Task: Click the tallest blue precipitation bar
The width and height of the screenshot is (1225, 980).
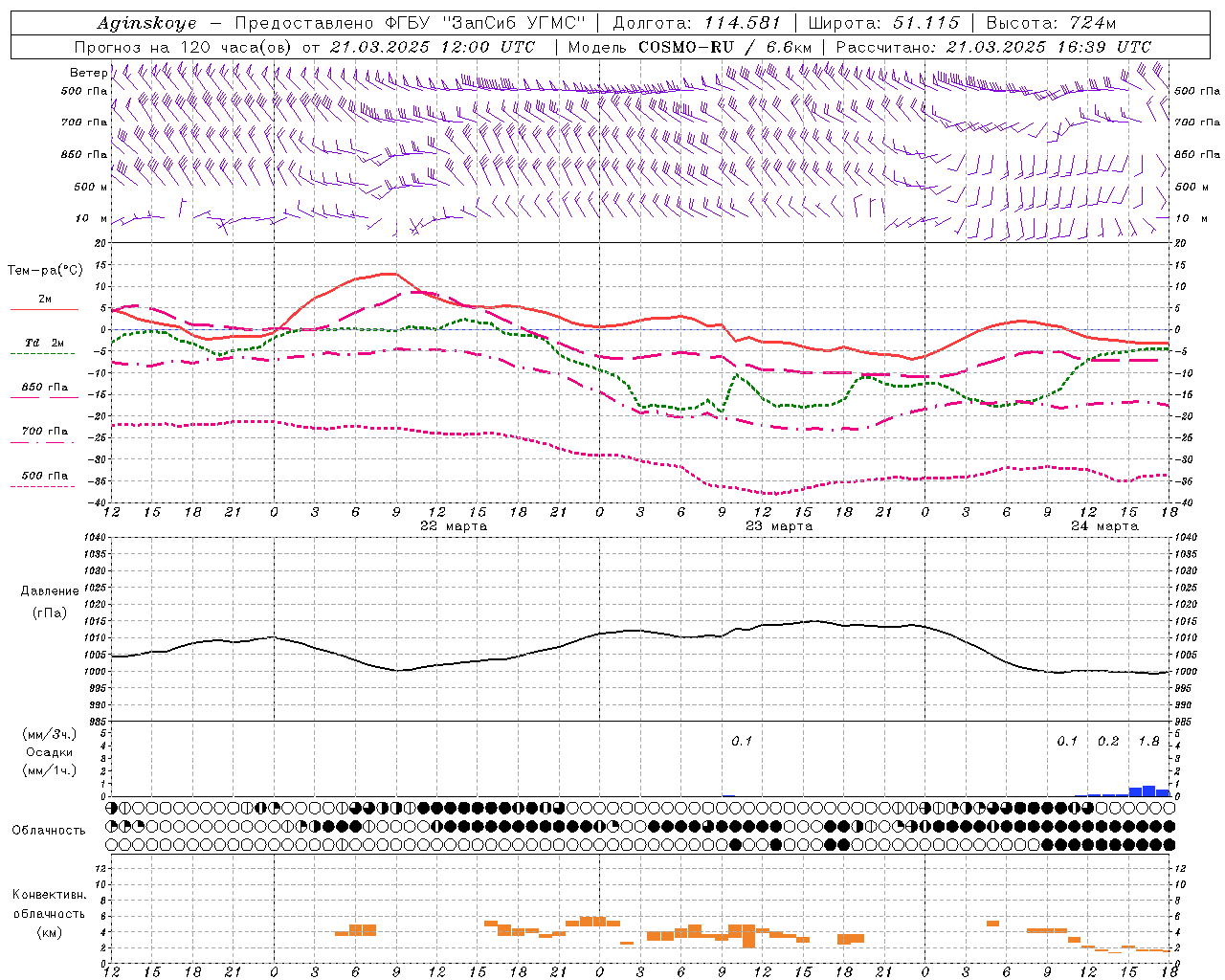Action: coord(1148,791)
